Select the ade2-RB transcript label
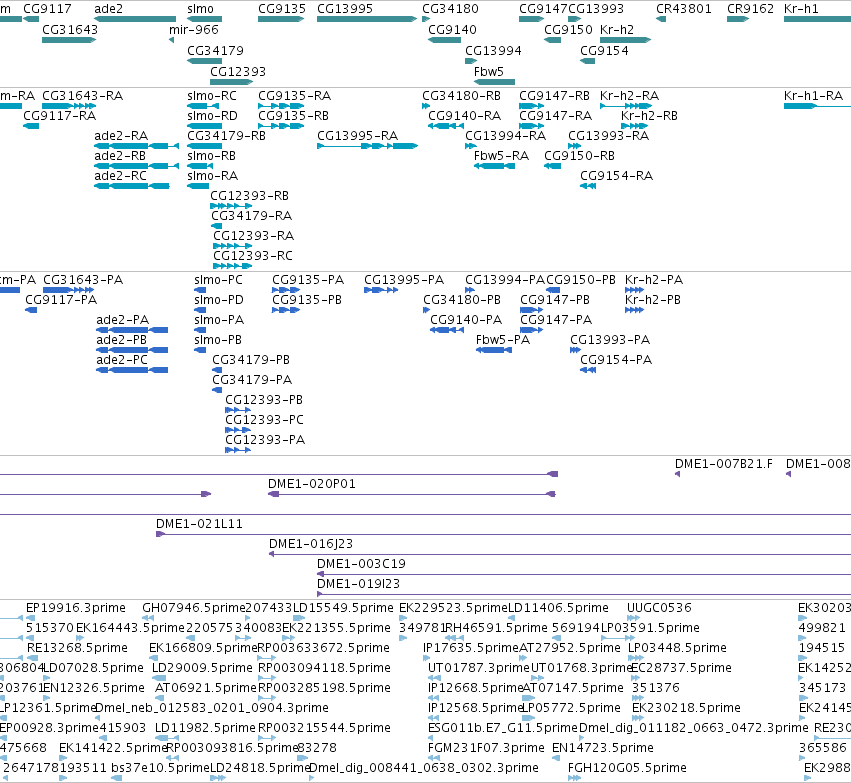851x783 pixels. [x=120, y=156]
